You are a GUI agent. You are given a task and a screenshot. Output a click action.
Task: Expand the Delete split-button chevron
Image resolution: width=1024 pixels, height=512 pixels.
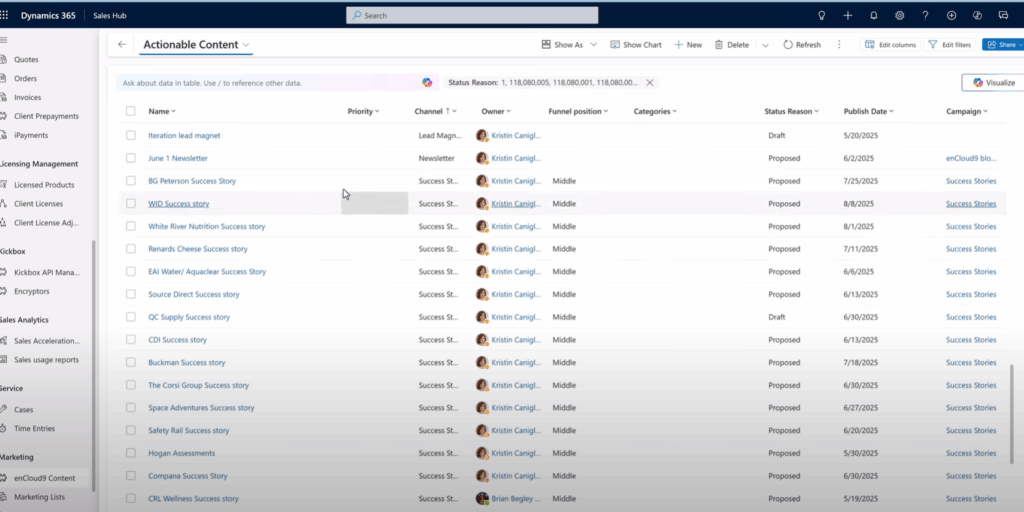765,45
